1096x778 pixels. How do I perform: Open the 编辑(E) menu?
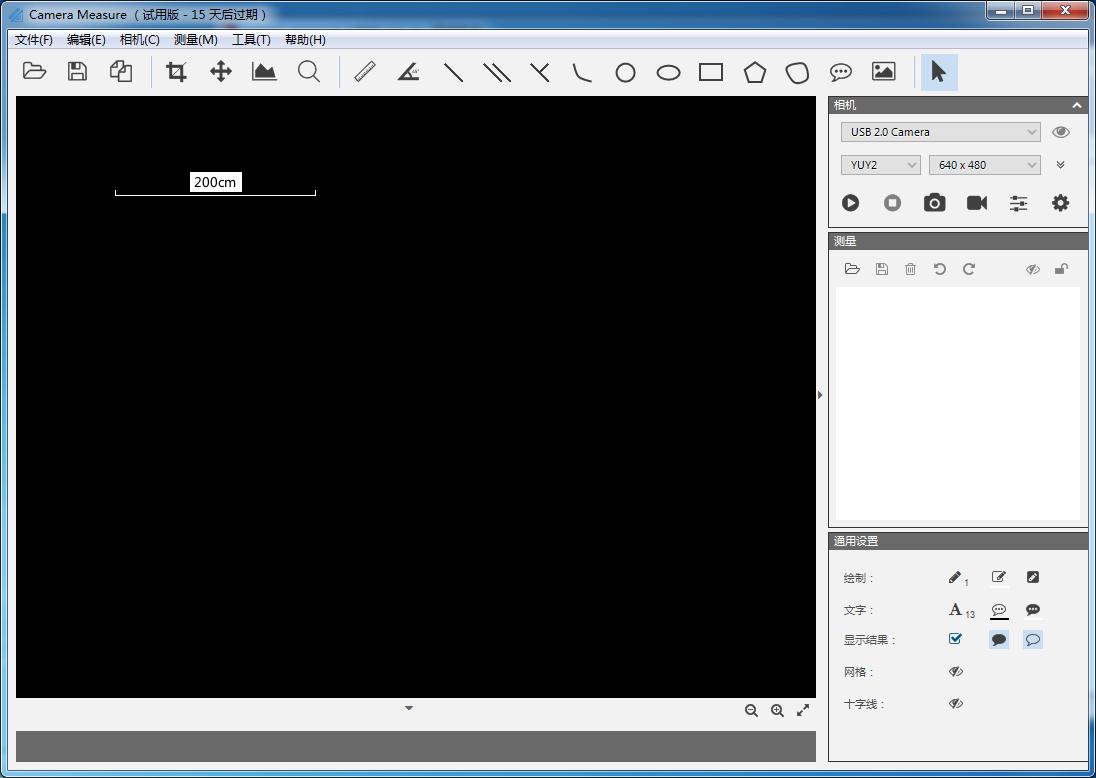tap(86, 40)
